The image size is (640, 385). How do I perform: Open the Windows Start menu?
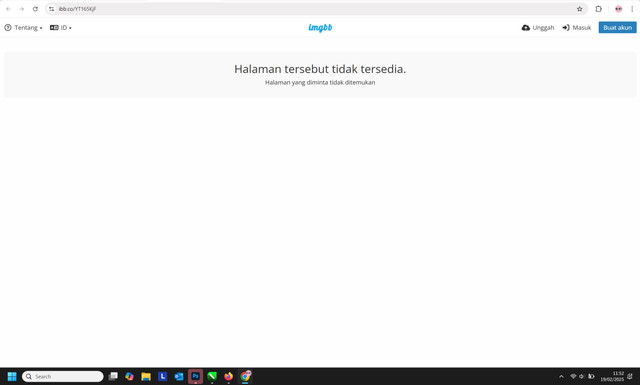coord(12,376)
